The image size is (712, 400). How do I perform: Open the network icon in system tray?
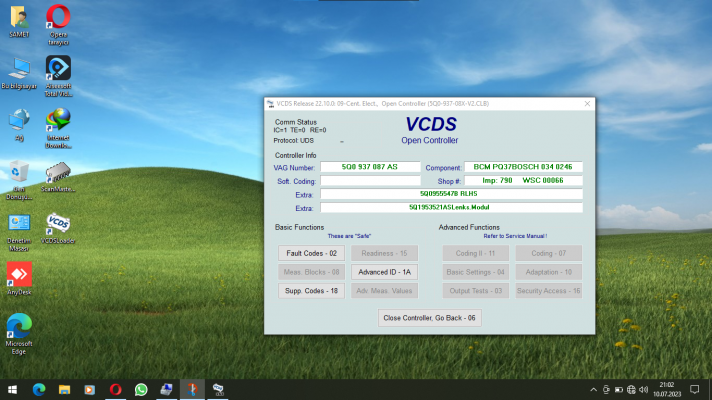click(x=631, y=390)
